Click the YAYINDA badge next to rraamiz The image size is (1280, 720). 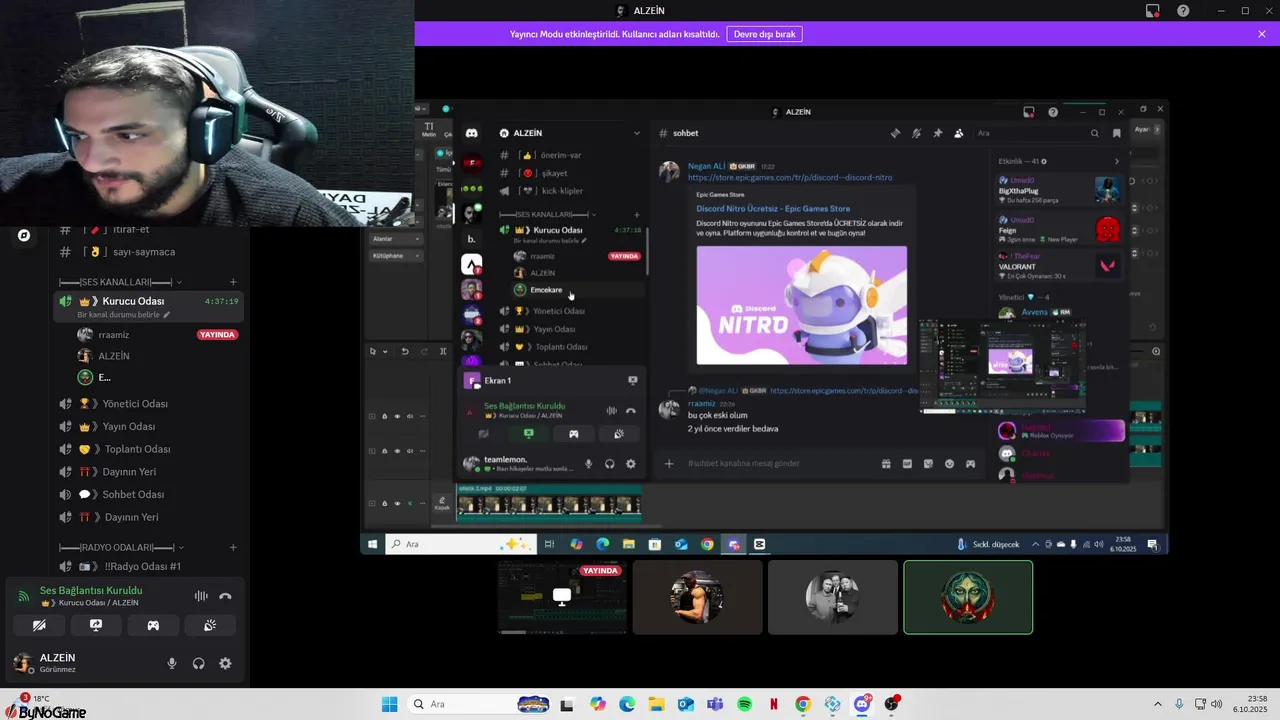pos(218,335)
